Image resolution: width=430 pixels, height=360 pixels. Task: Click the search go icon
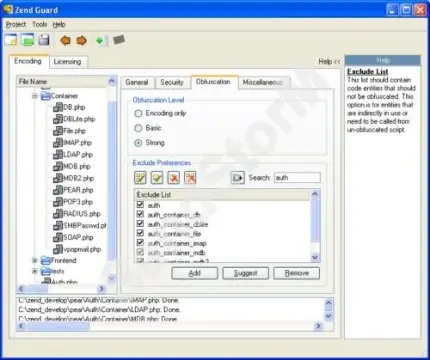(x=238, y=178)
